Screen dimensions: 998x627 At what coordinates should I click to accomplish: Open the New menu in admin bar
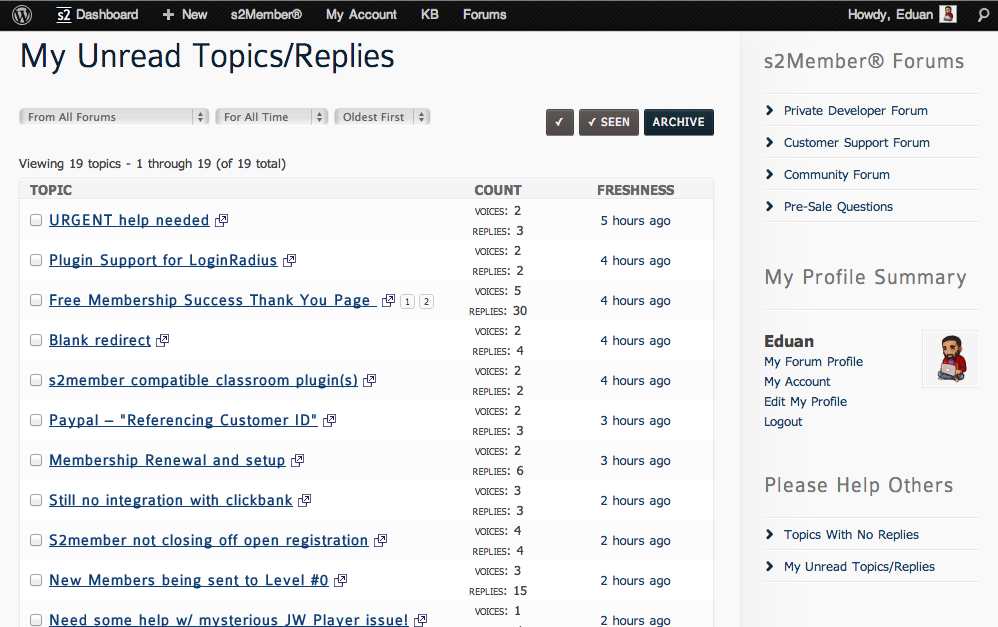pyautogui.click(x=185, y=15)
